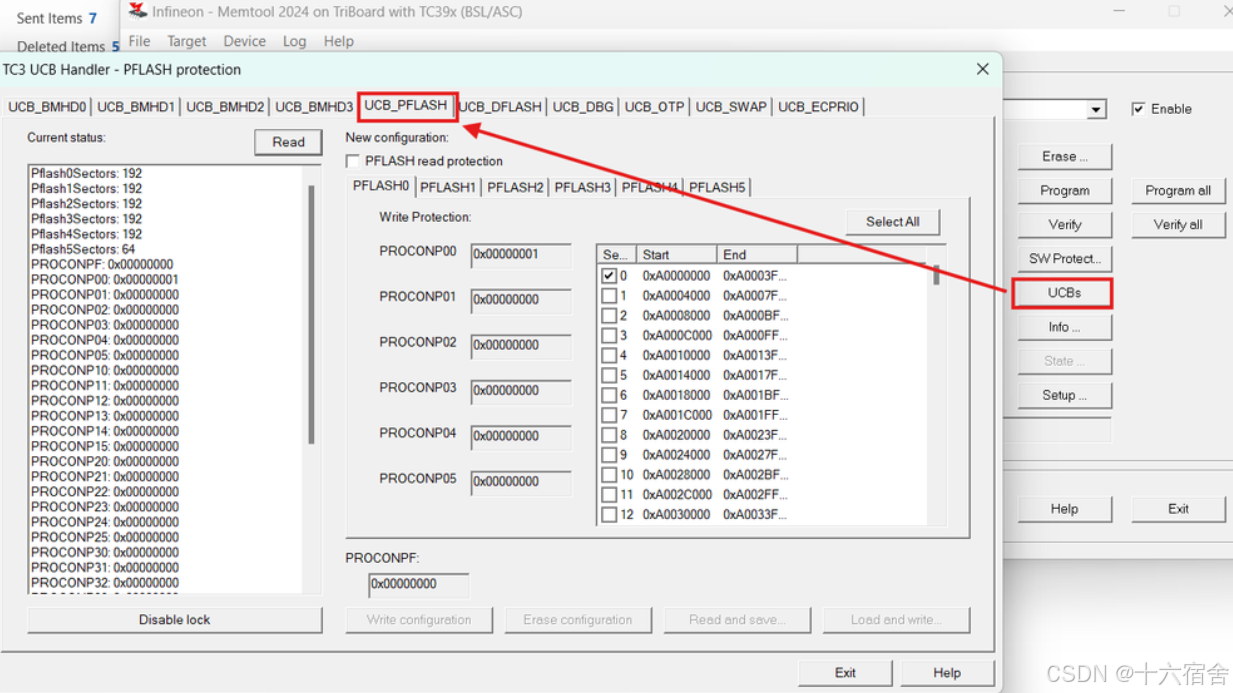The image size is (1233, 693).
Task: Click Help in the UCB Handler dialog
Action: (947, 673)
